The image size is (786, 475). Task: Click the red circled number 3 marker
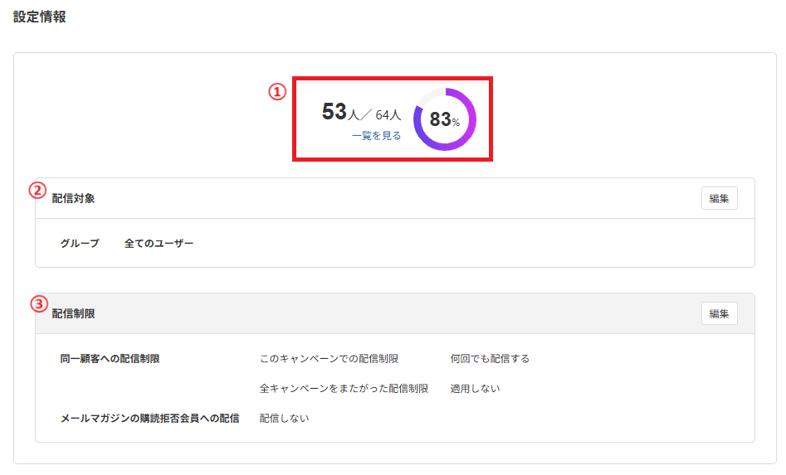click(x=39, y=304)
